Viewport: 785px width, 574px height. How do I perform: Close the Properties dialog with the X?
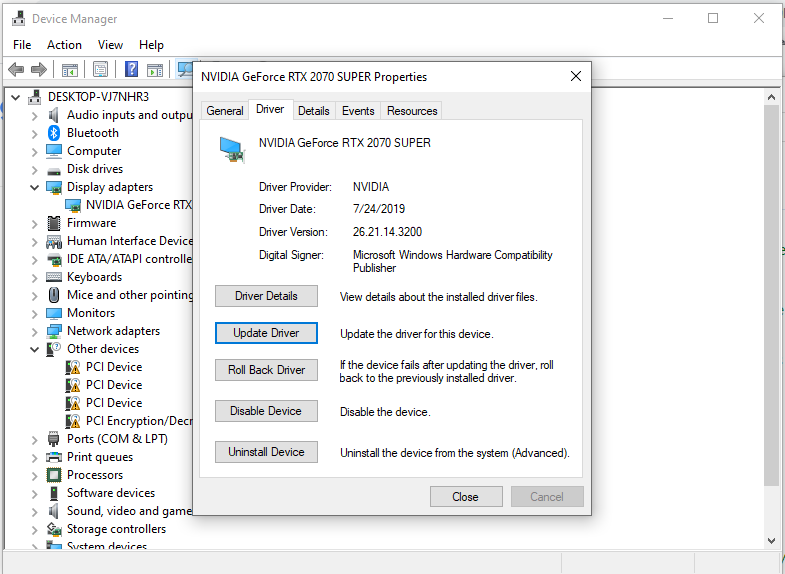click(x=576, y=76)
